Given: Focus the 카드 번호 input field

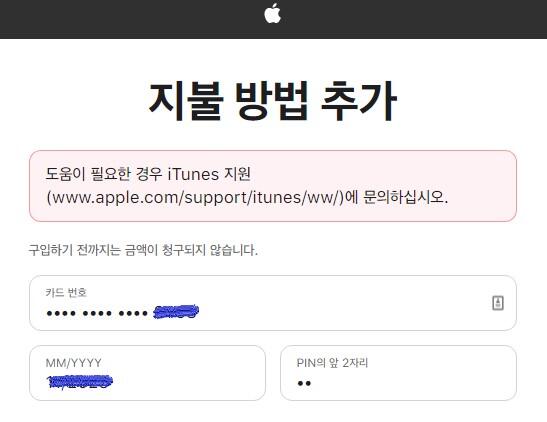Looking at the screenshot, I should pos(273,303).
